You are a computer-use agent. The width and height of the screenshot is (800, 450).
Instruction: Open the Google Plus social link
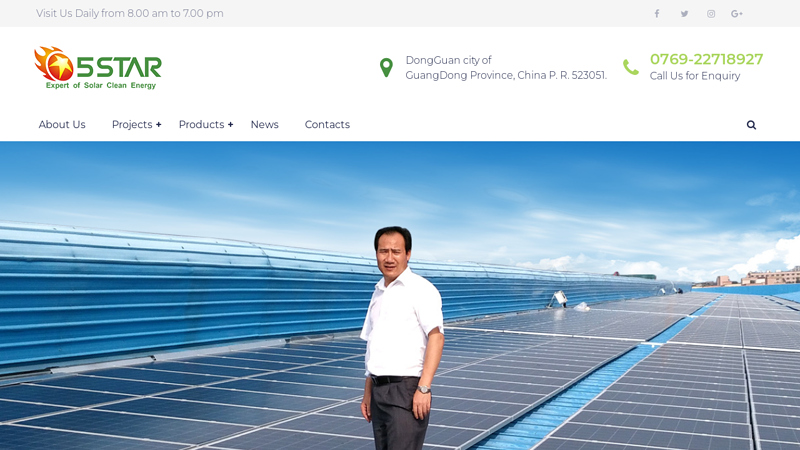pyautogui.click(x=736, y=14)
